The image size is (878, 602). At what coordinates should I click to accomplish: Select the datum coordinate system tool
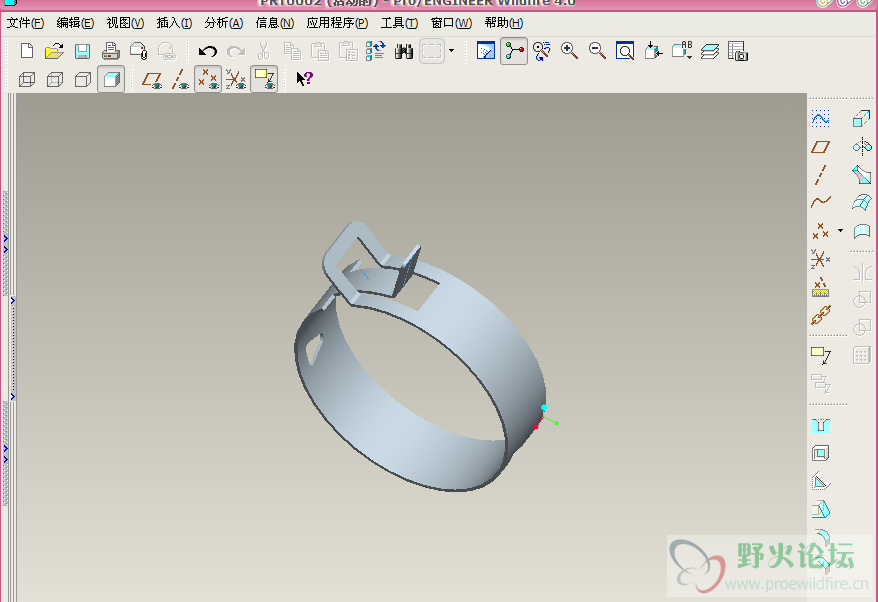point(820,259)
